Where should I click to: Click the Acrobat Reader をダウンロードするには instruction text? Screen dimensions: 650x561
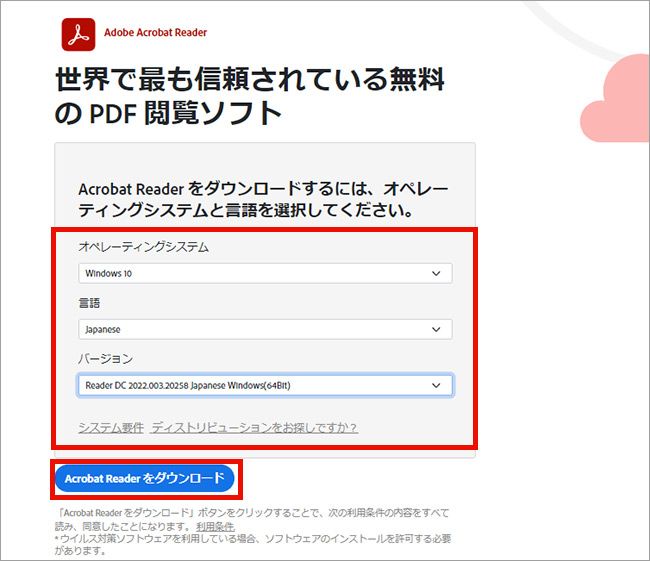[x=263, y=199]
